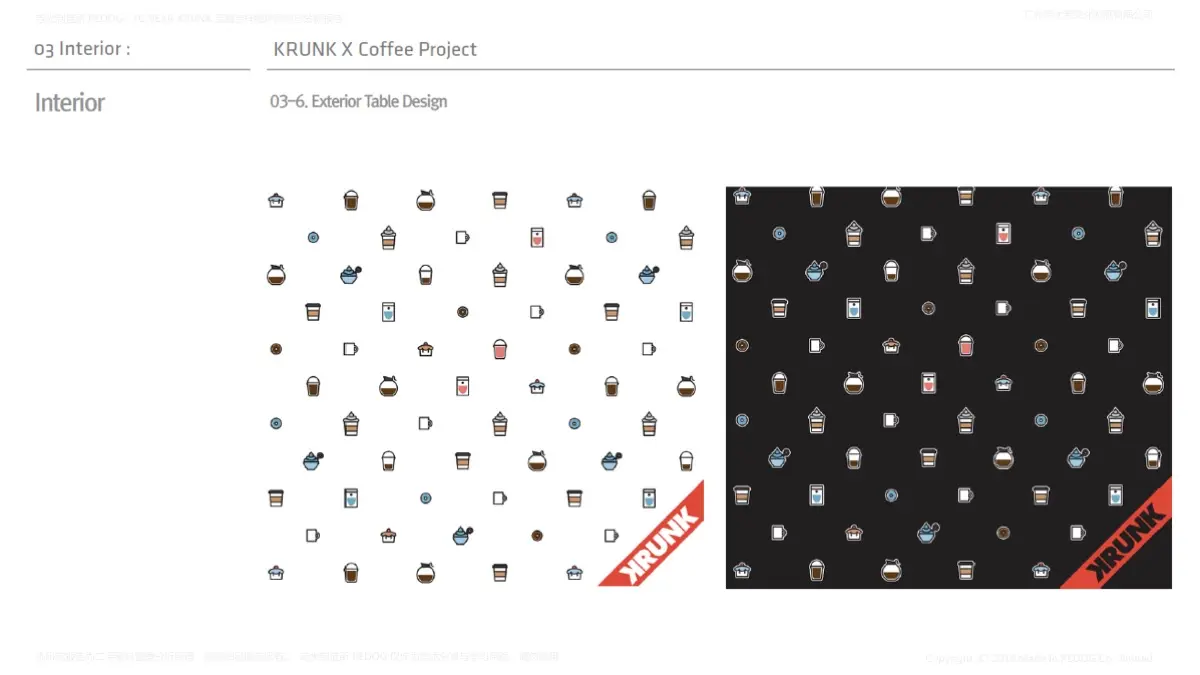Click brown donut beside white-pattern KRUNK banner
The image size is (1200, 675).
(537, 536)
